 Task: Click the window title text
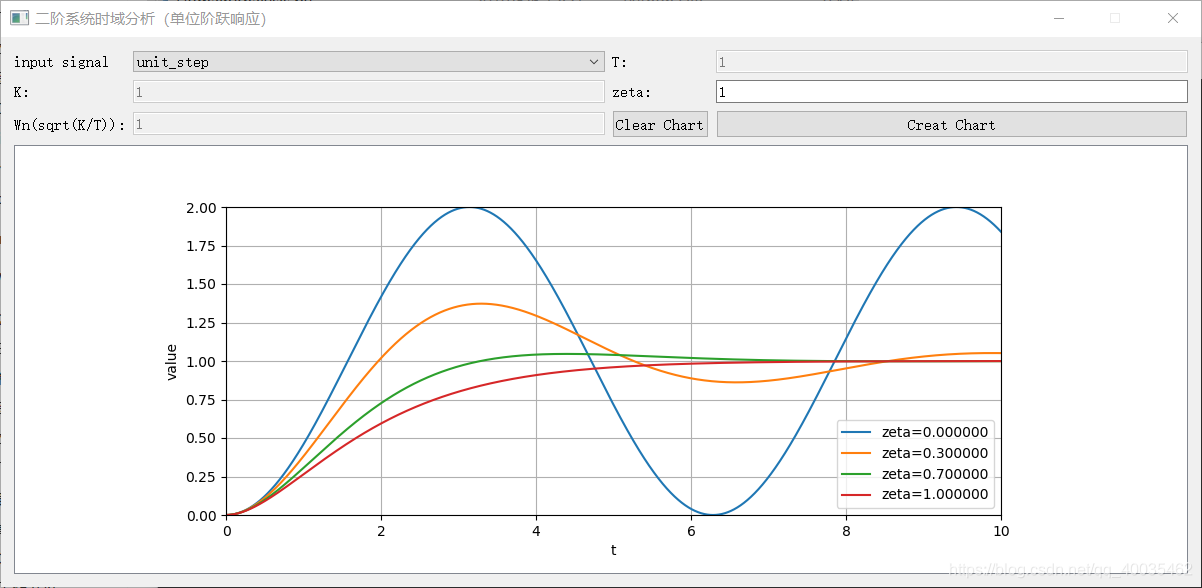[x=151, y=18]
